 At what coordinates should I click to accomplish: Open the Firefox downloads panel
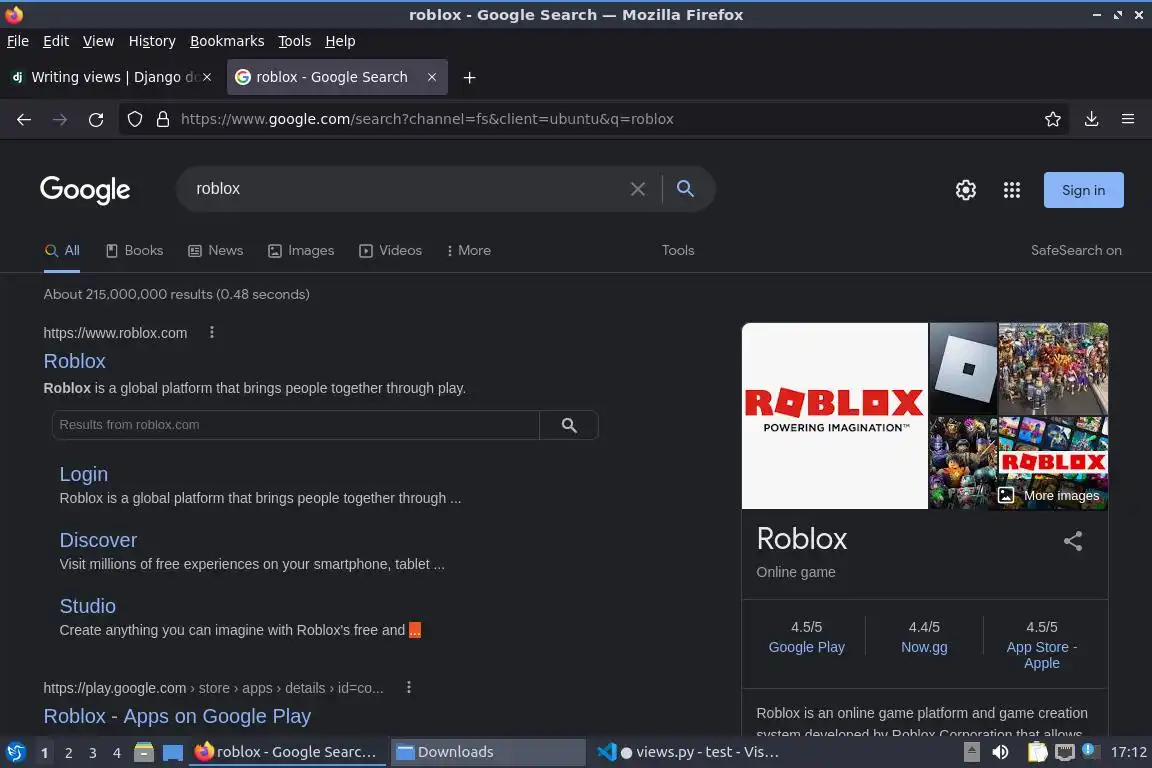[x=1092, y=119]
